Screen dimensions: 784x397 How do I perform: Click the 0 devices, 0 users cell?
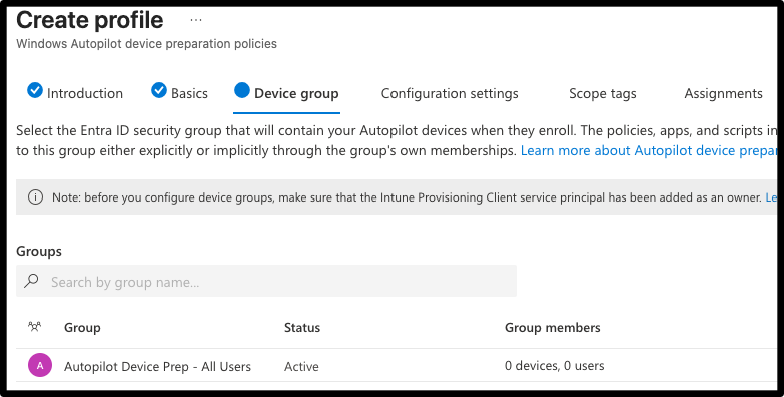(x=554, y=366)
